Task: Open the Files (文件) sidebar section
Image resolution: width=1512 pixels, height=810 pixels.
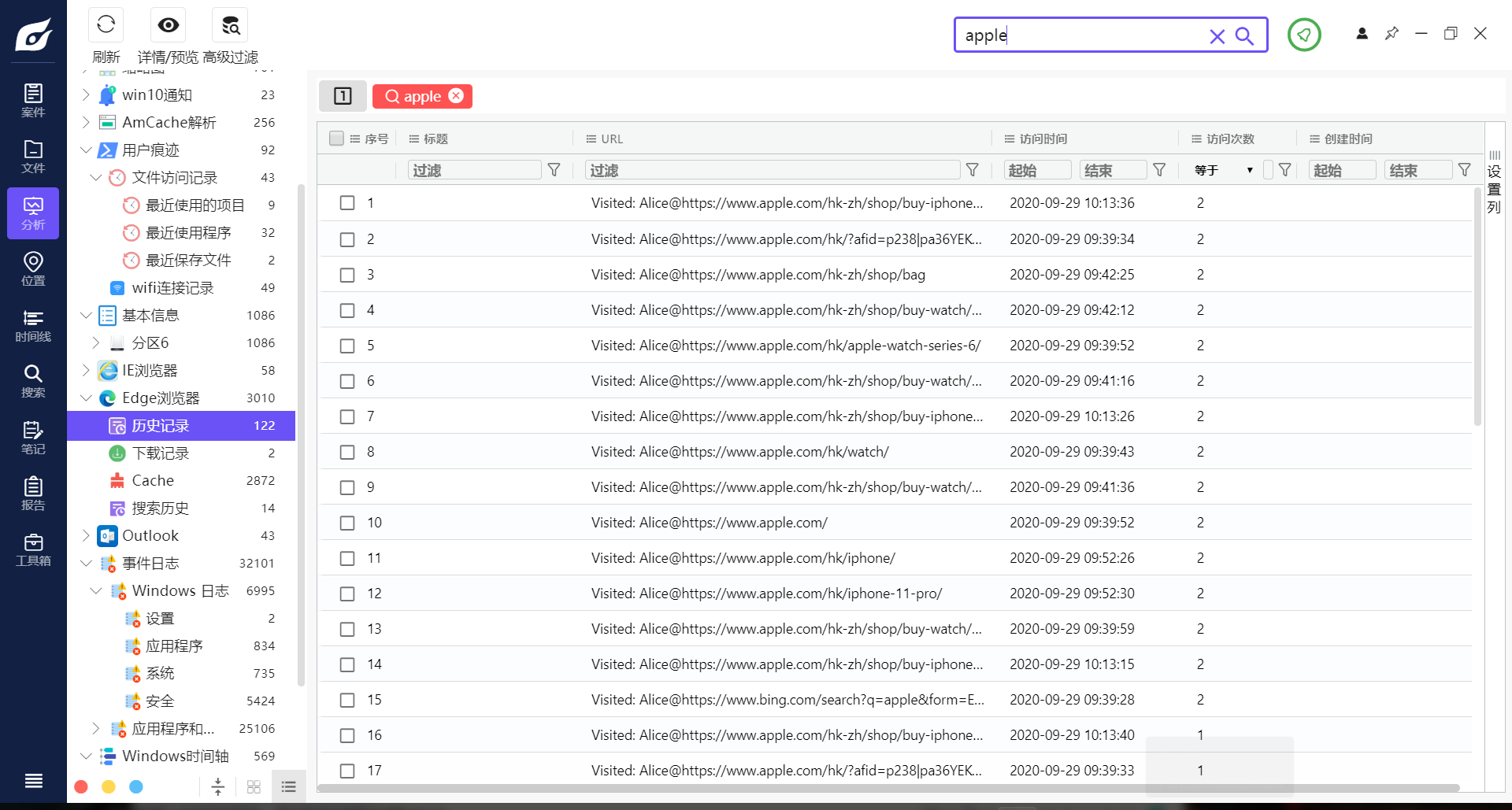Action: click(33, 157)
